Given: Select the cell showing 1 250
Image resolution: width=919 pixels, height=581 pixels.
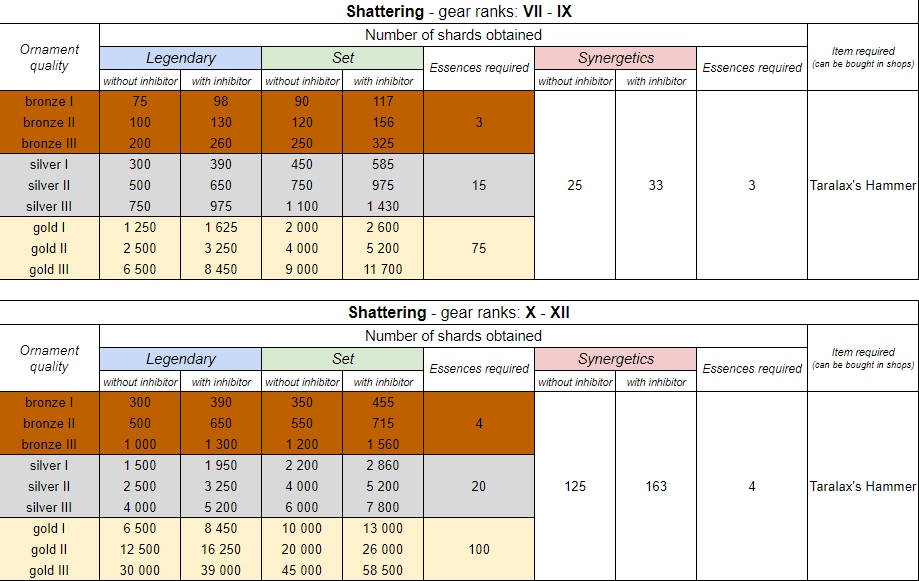Looking at the screenshot, I should tap(139, 227).
